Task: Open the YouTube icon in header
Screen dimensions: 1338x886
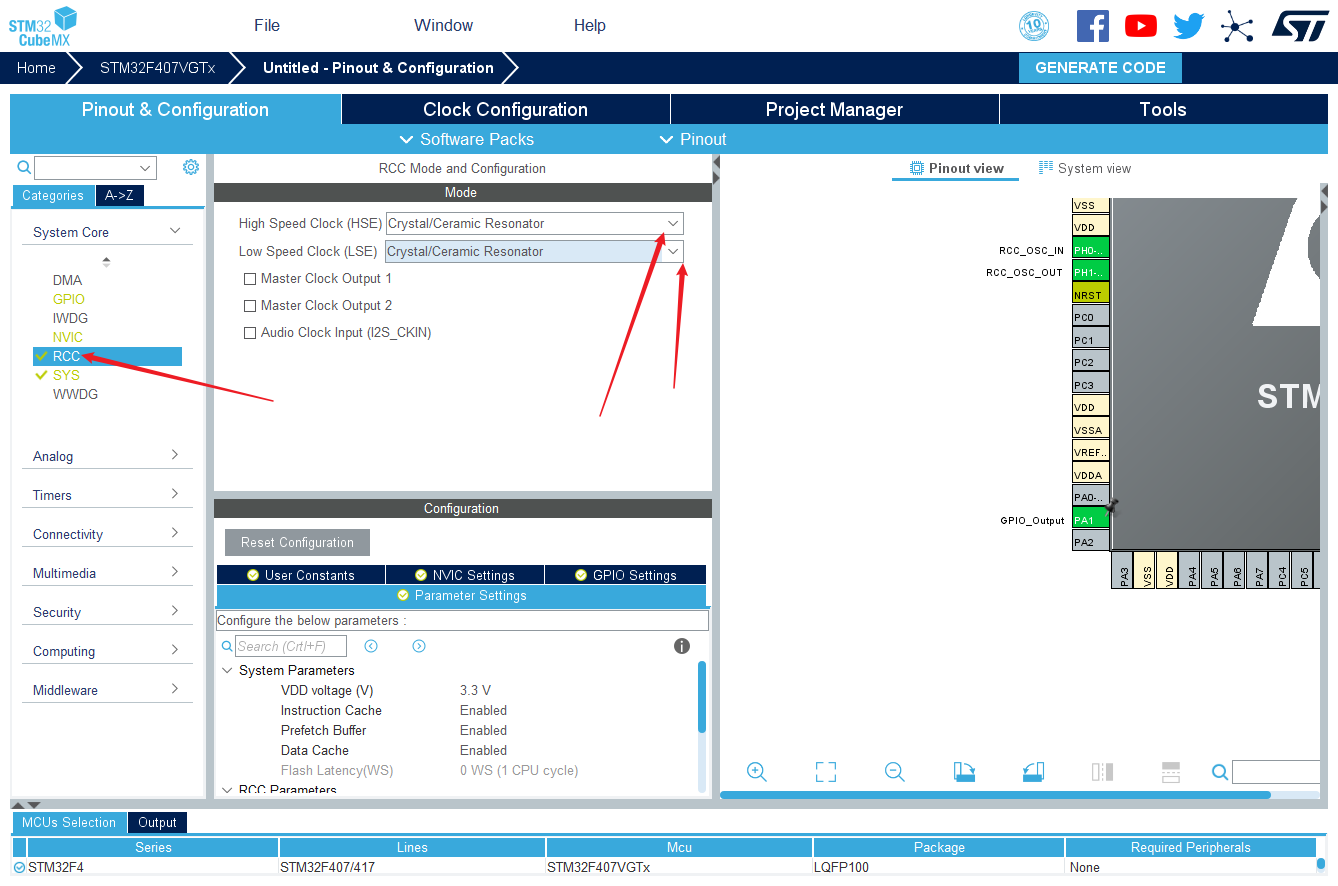Action: pos(1141,26)
